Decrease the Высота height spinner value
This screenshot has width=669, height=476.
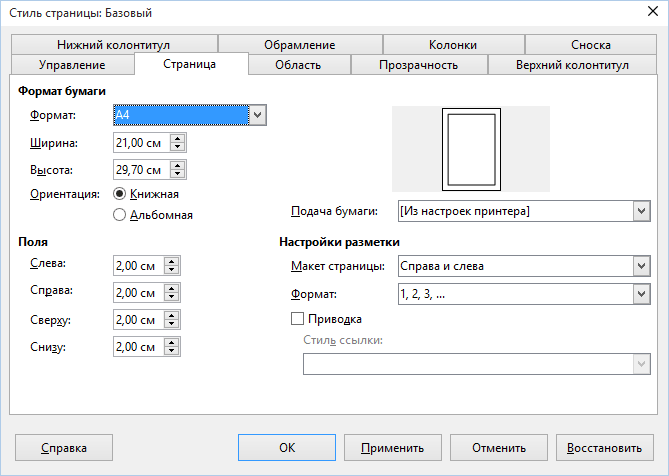click(x=177, y=175)
